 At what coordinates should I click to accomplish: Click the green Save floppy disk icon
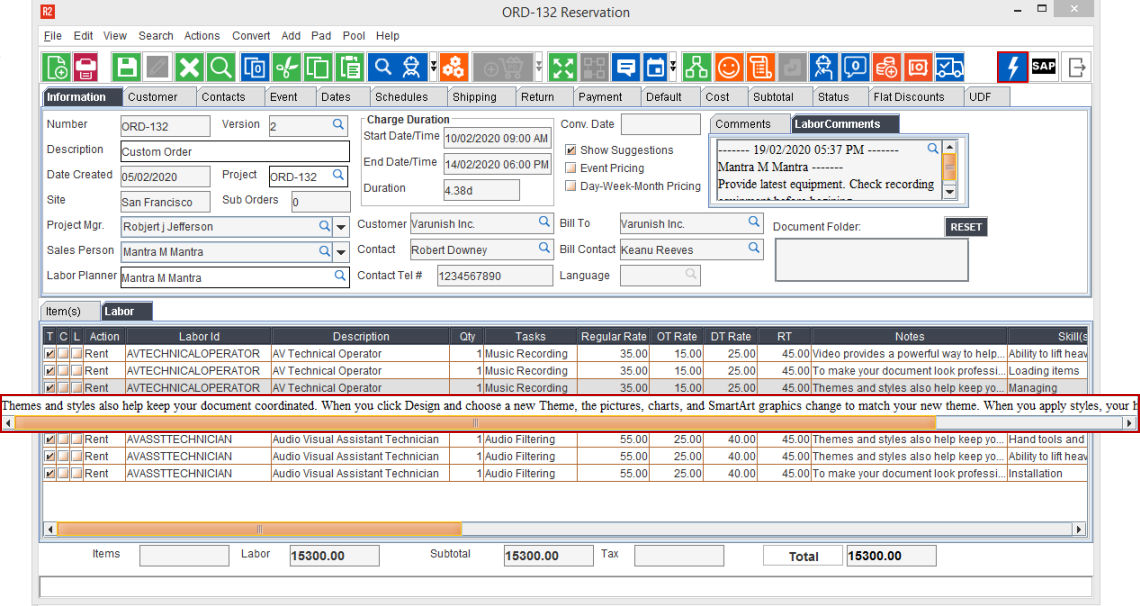tap(126, 67)
